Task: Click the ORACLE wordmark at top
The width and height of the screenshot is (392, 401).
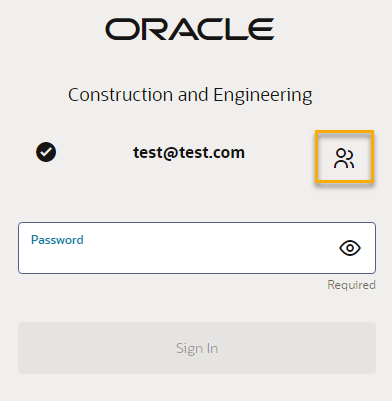Action: point(190,29)
